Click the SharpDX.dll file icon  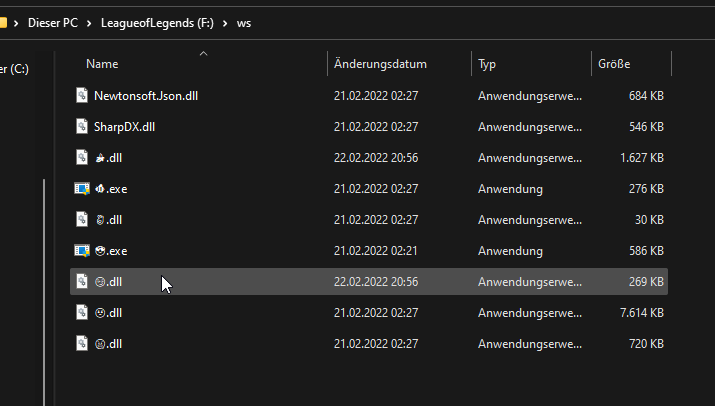coord(82,126)
